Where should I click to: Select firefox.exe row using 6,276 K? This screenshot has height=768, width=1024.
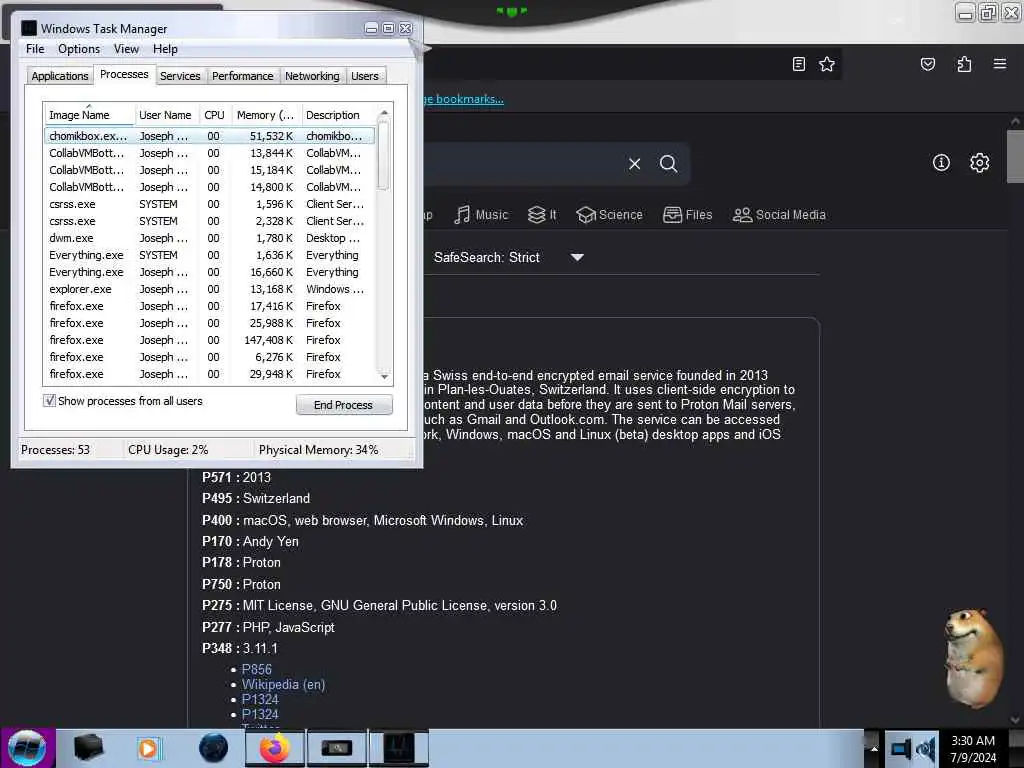[x=209, y=357]
